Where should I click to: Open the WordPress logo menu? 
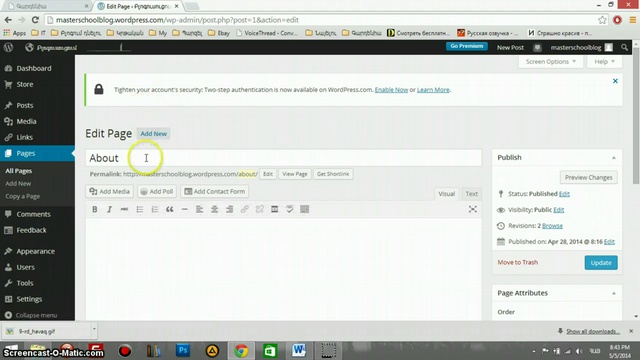(8, 47)
